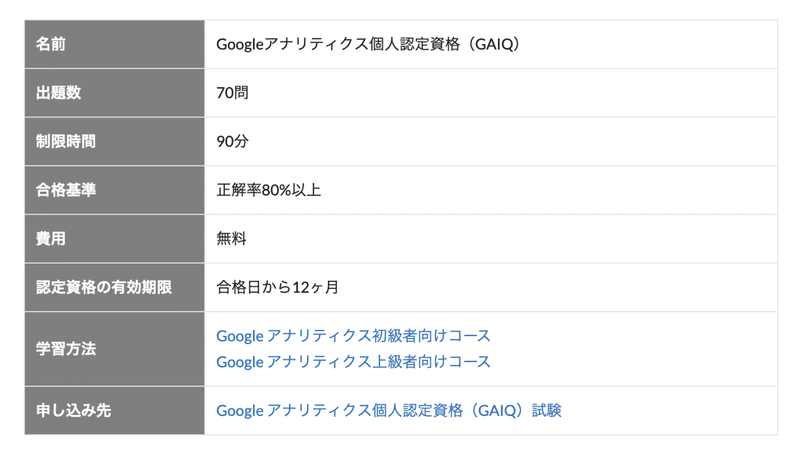Click the 申し込み先 header cell
Screen dimensions: 800x459
(115, 411)
